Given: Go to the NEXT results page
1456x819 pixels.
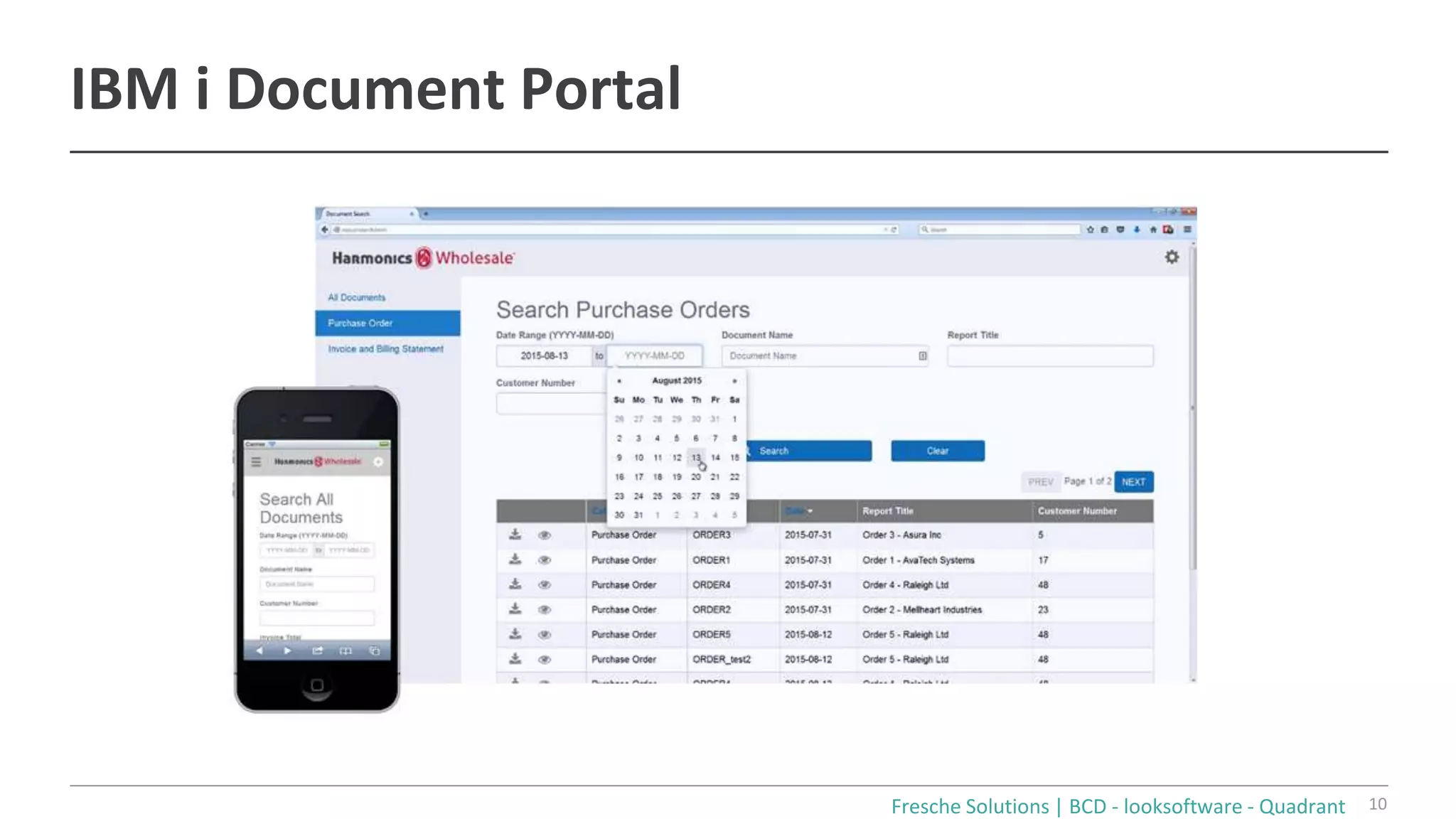Looking at the screenshot, I should (x=1134, y=482).
